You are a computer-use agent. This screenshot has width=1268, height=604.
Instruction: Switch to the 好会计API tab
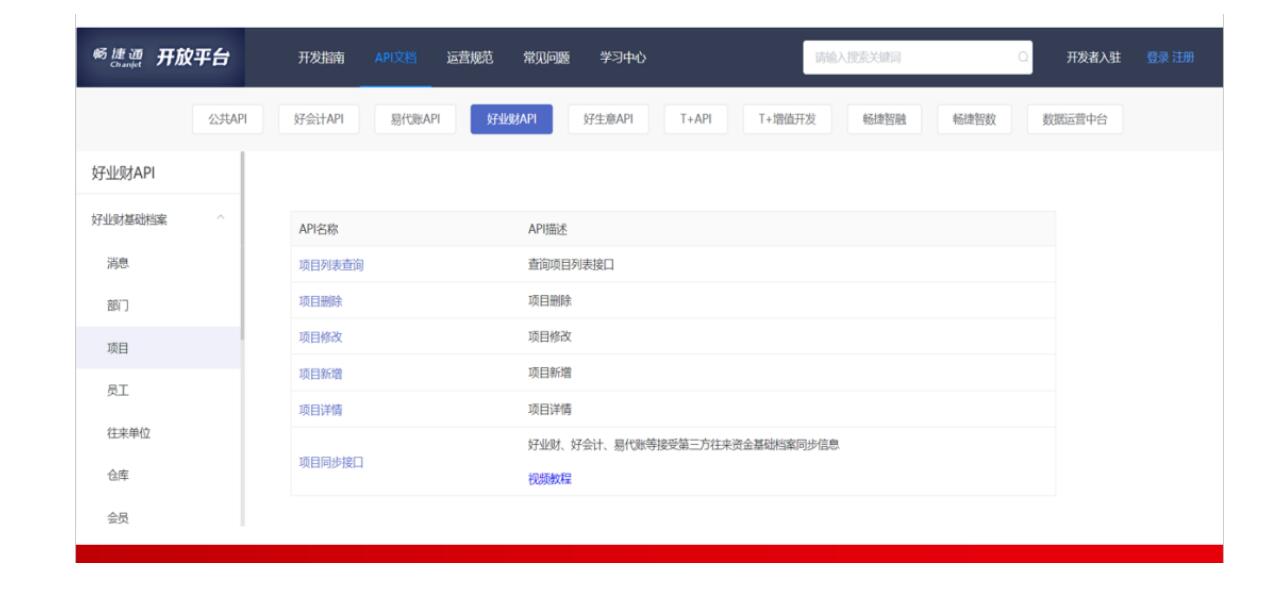(319, 119)
